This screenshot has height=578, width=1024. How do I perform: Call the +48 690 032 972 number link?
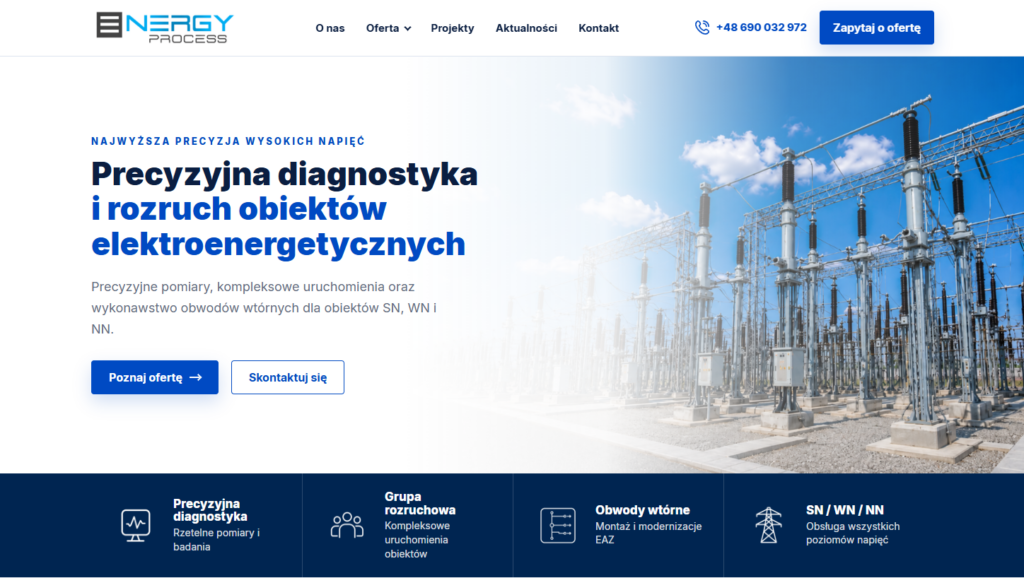click(761, 27)
